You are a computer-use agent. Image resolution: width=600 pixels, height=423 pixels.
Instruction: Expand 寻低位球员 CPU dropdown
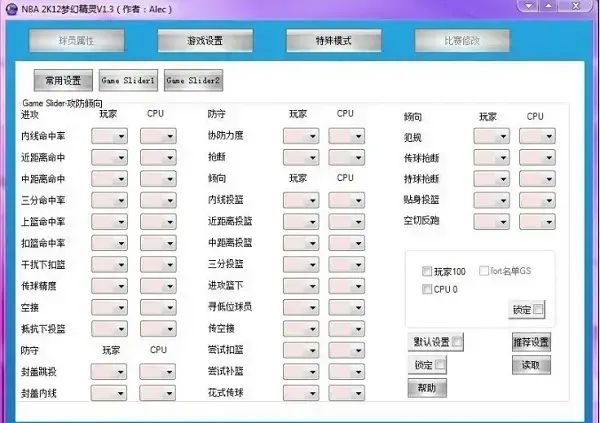pos(347,307)
